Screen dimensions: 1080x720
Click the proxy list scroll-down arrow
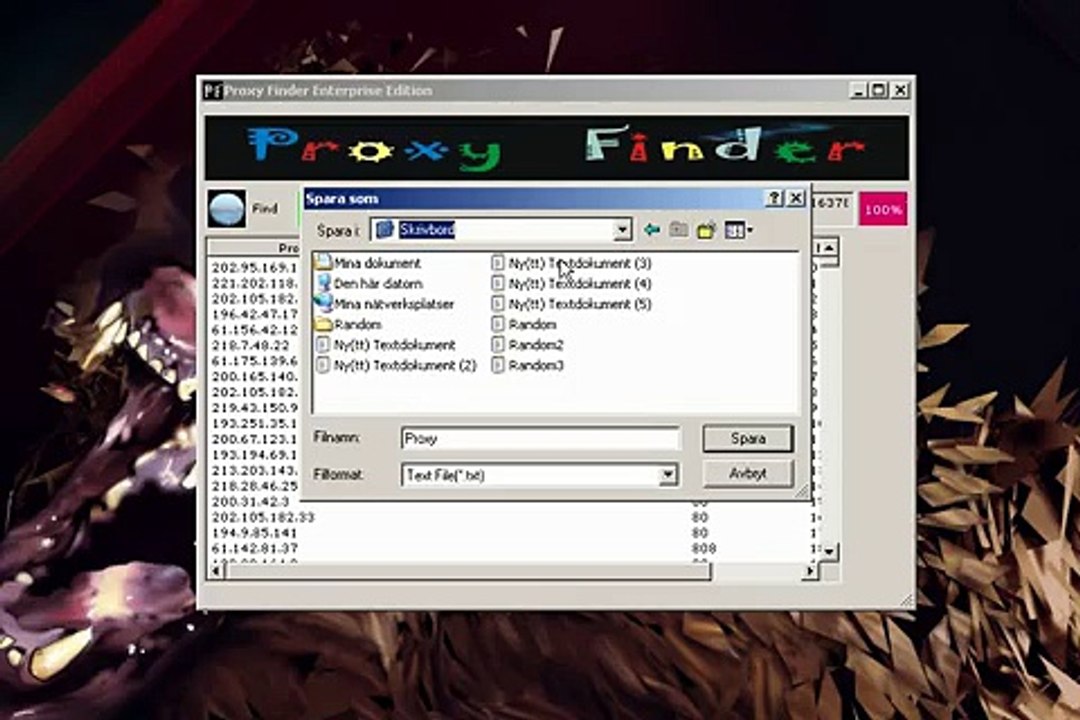click(x=829, y=551)
